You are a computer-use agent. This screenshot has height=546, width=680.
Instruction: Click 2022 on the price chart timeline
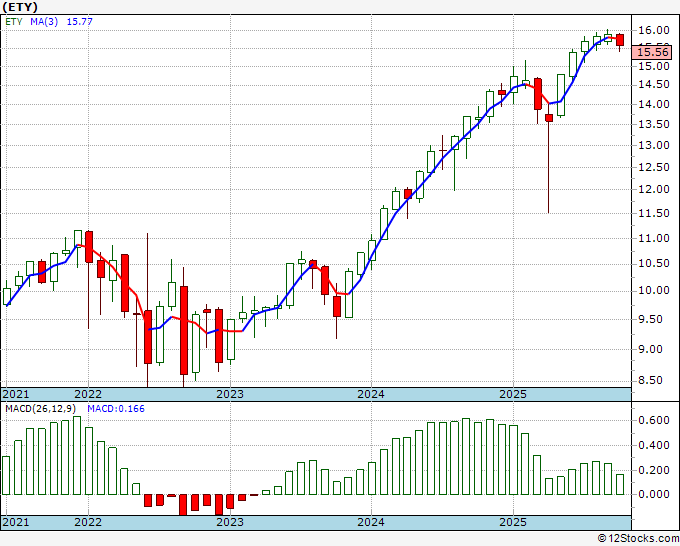(88, 394)
